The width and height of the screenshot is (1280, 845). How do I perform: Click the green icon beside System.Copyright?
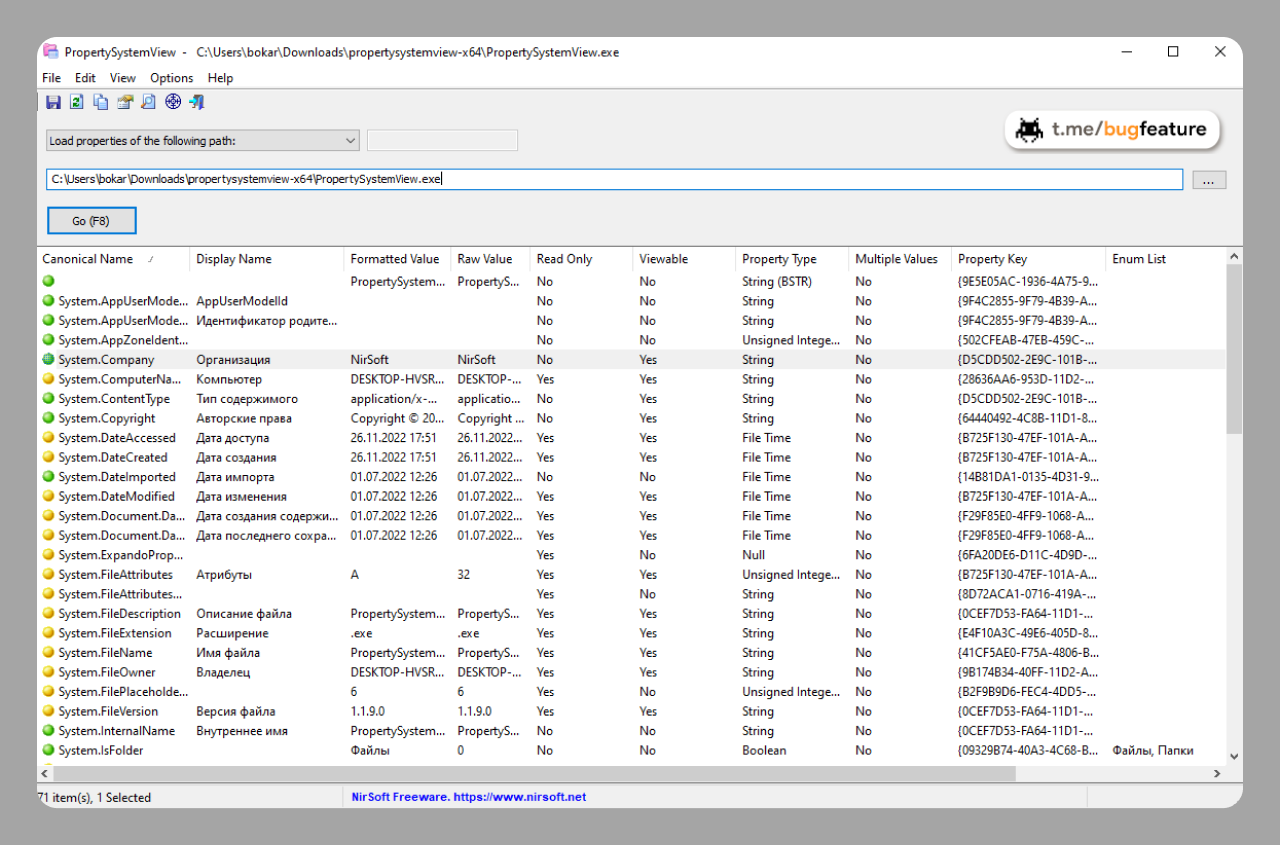tap(48, 418)
